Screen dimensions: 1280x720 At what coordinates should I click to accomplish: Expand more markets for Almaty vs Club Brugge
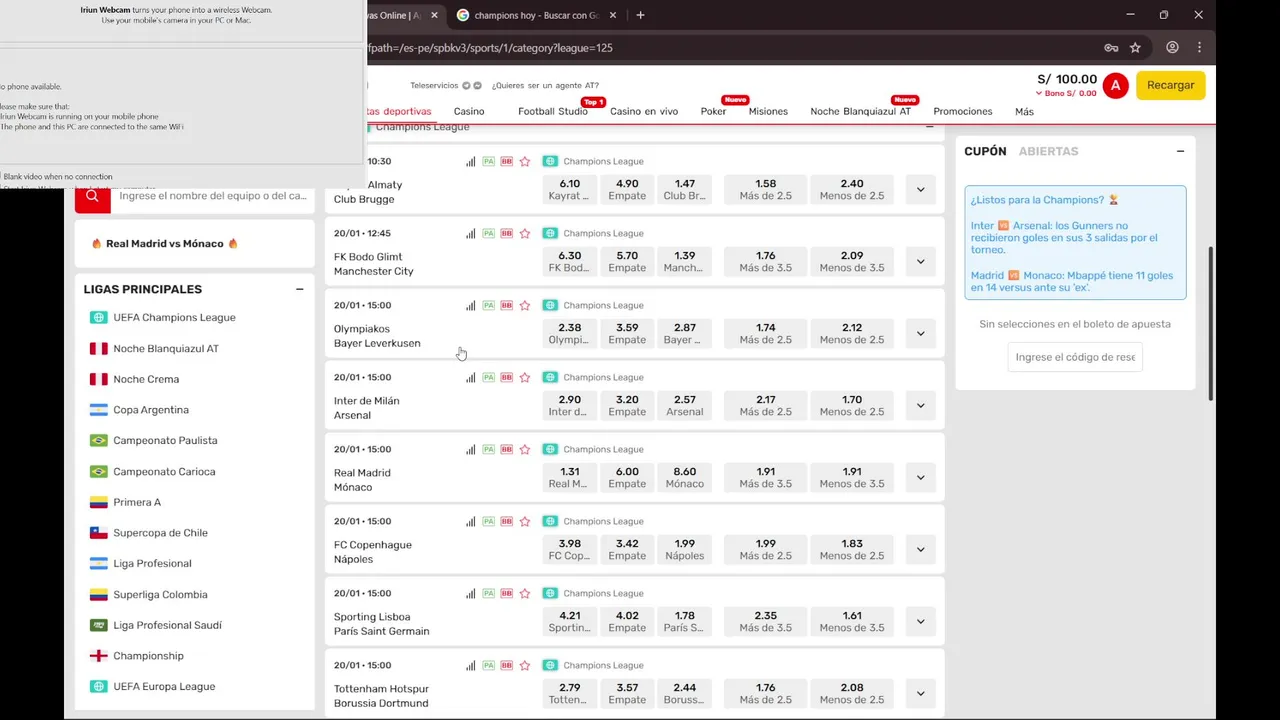[x=921, y=189]
